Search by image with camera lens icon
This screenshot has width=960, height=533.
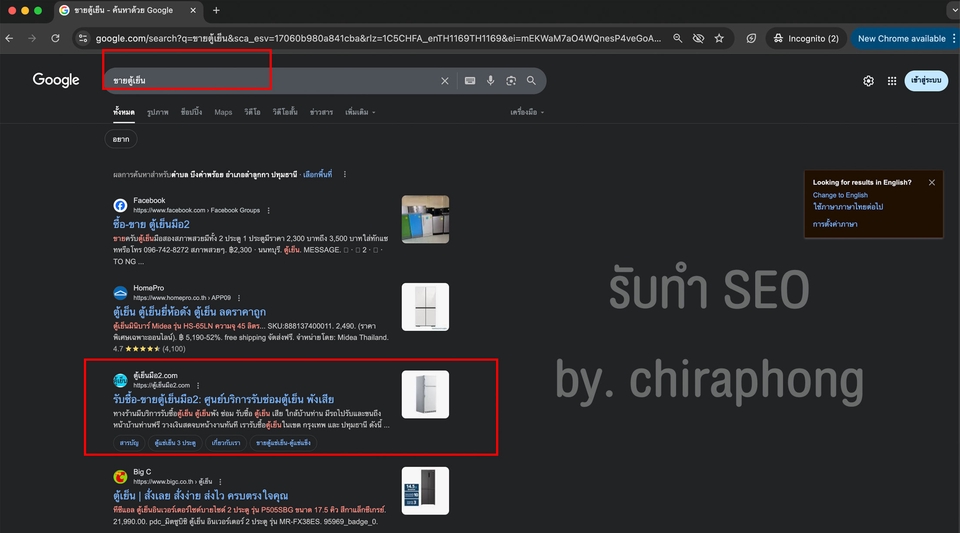[511, 81]
